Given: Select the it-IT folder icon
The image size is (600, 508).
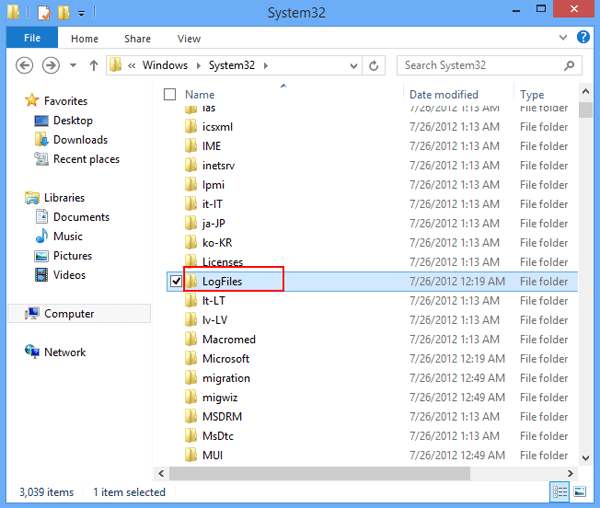Looking at the screenshot, I should (191, 204).
